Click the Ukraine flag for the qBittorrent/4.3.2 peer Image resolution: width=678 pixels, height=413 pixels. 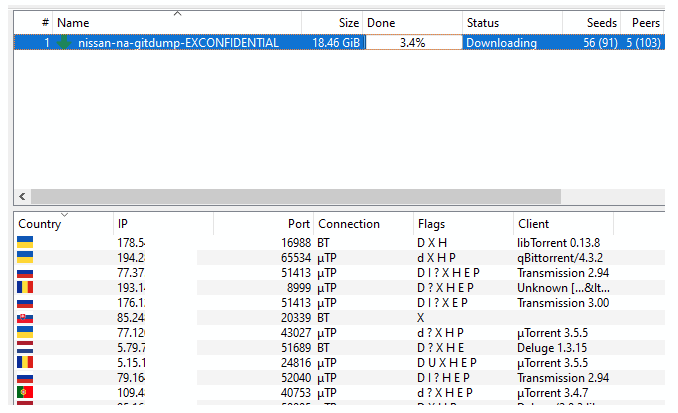[25, 257]
